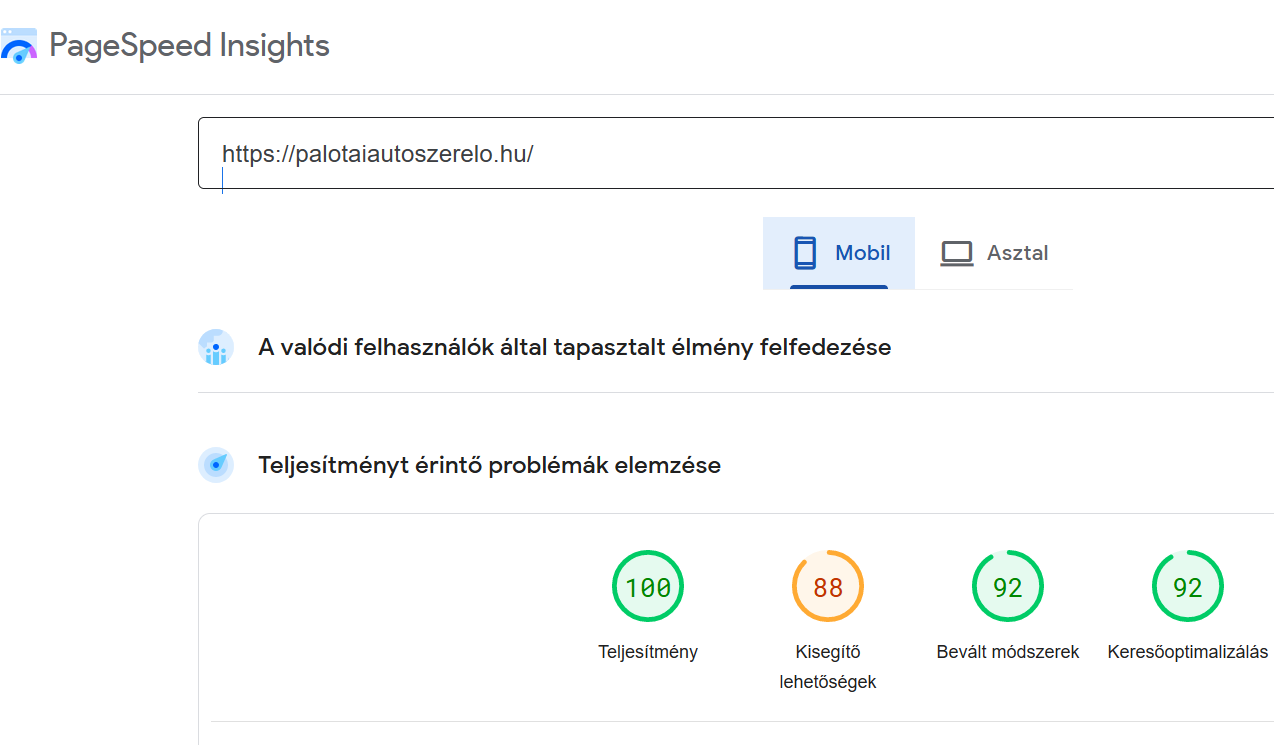Click the PageSpeed Insights logo icon
Image resolution: width=1274 pixels, height=745 pixels.
(x=19, y=47)
